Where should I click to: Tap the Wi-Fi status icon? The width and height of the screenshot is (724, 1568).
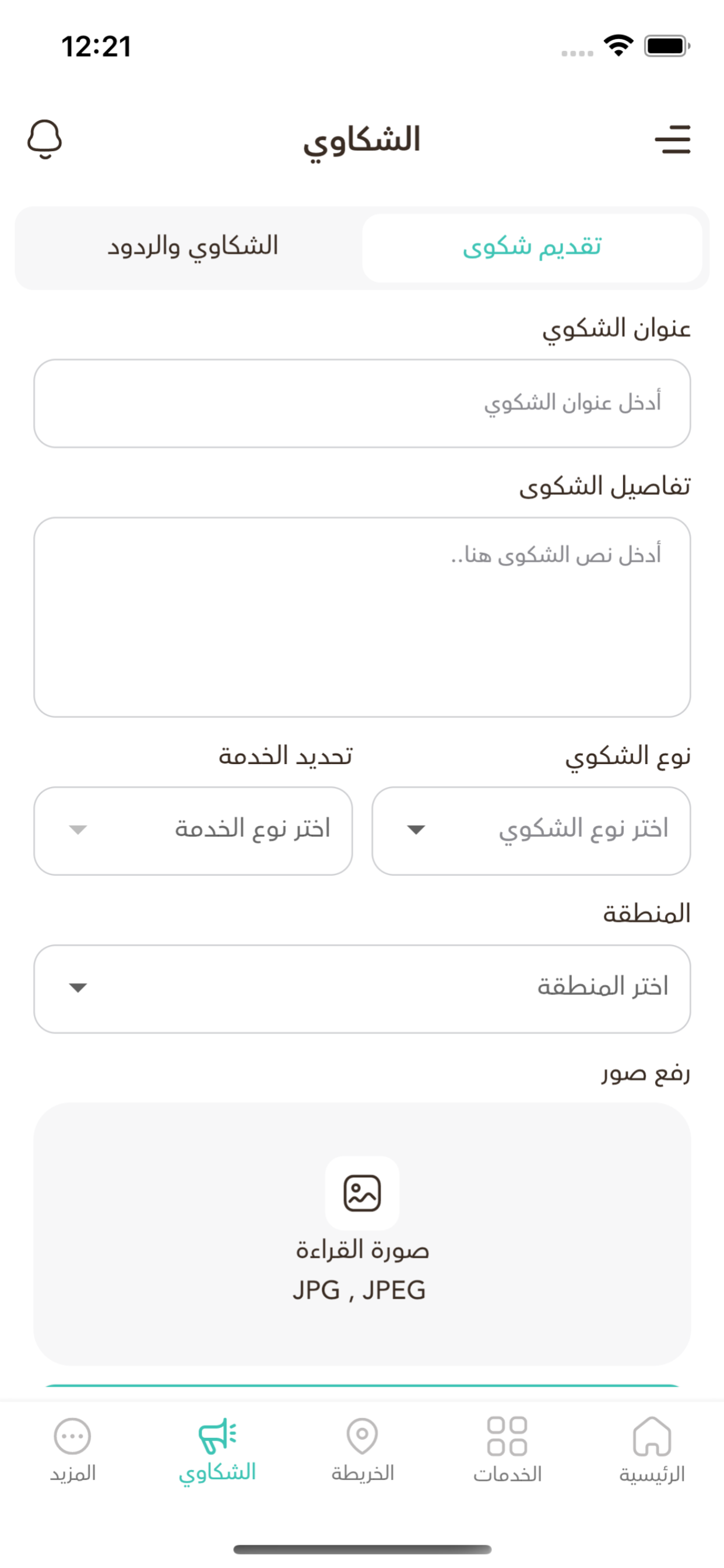618,45
